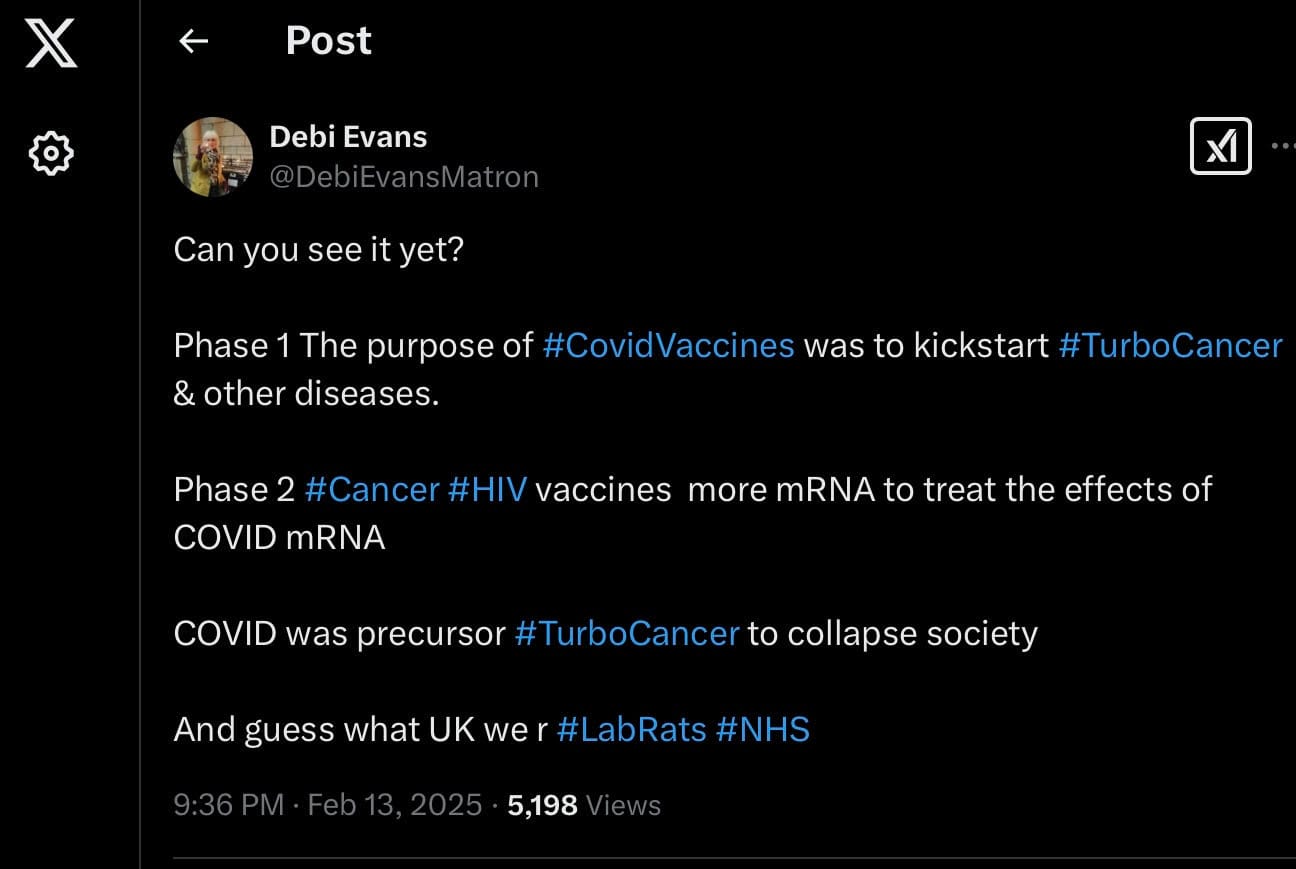Open the three-dot more options menu
Image resolution: width=1296 pixels, height=869 pixels.
(1283, 146)
